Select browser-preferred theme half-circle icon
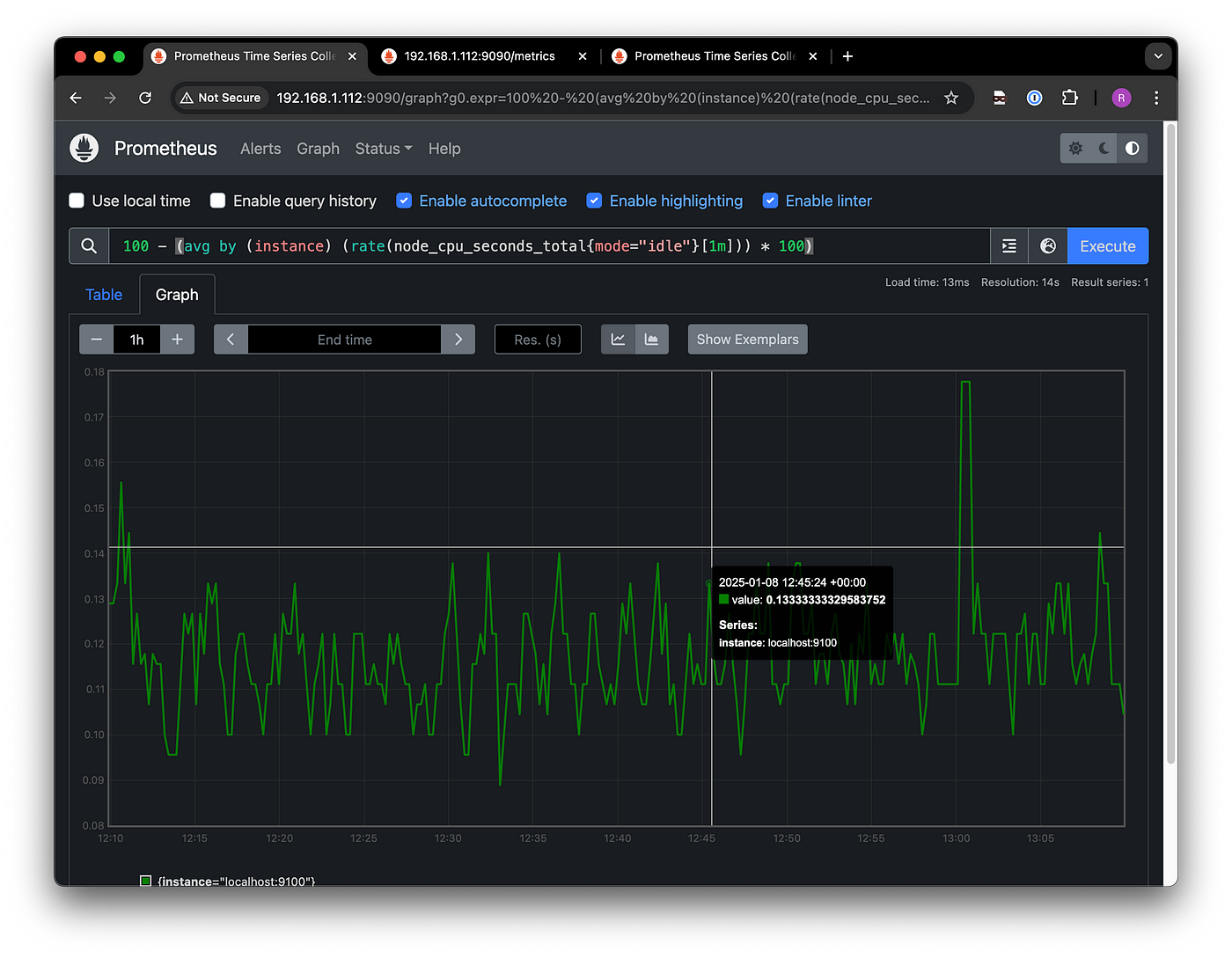Viewport: 1232px width, 958px height. [1133, 149]
